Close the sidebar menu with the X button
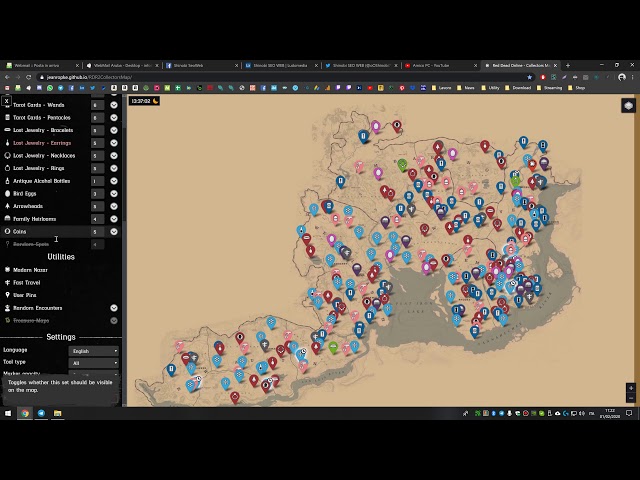The height and width of the screenshot is (480, 640). (6, 101)
